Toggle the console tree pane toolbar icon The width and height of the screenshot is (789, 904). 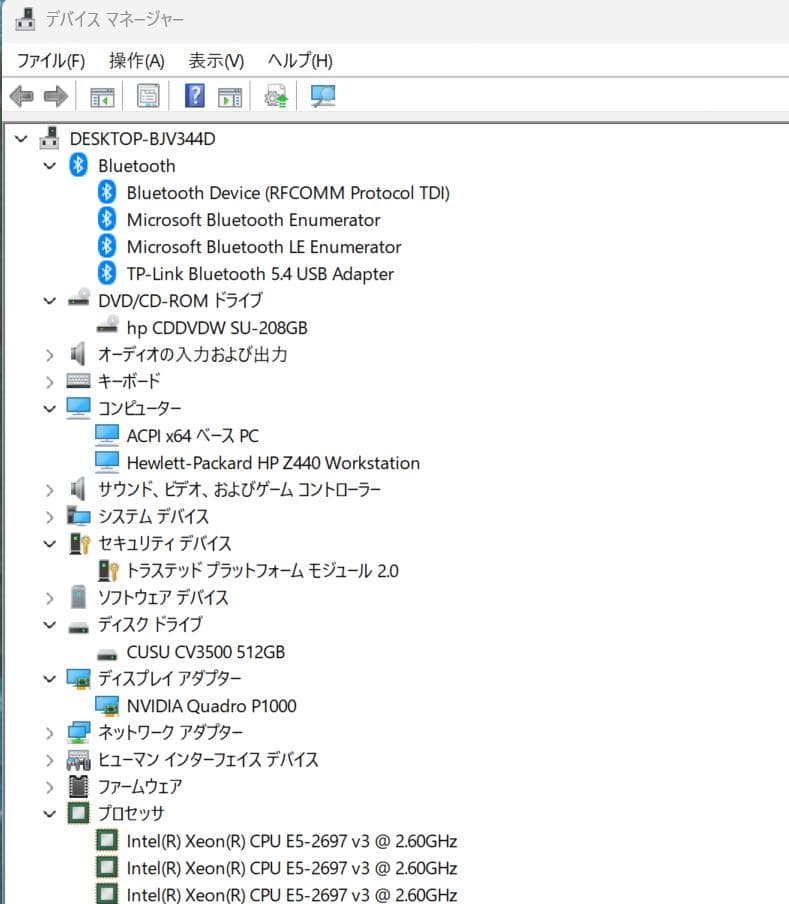(103, 97)
